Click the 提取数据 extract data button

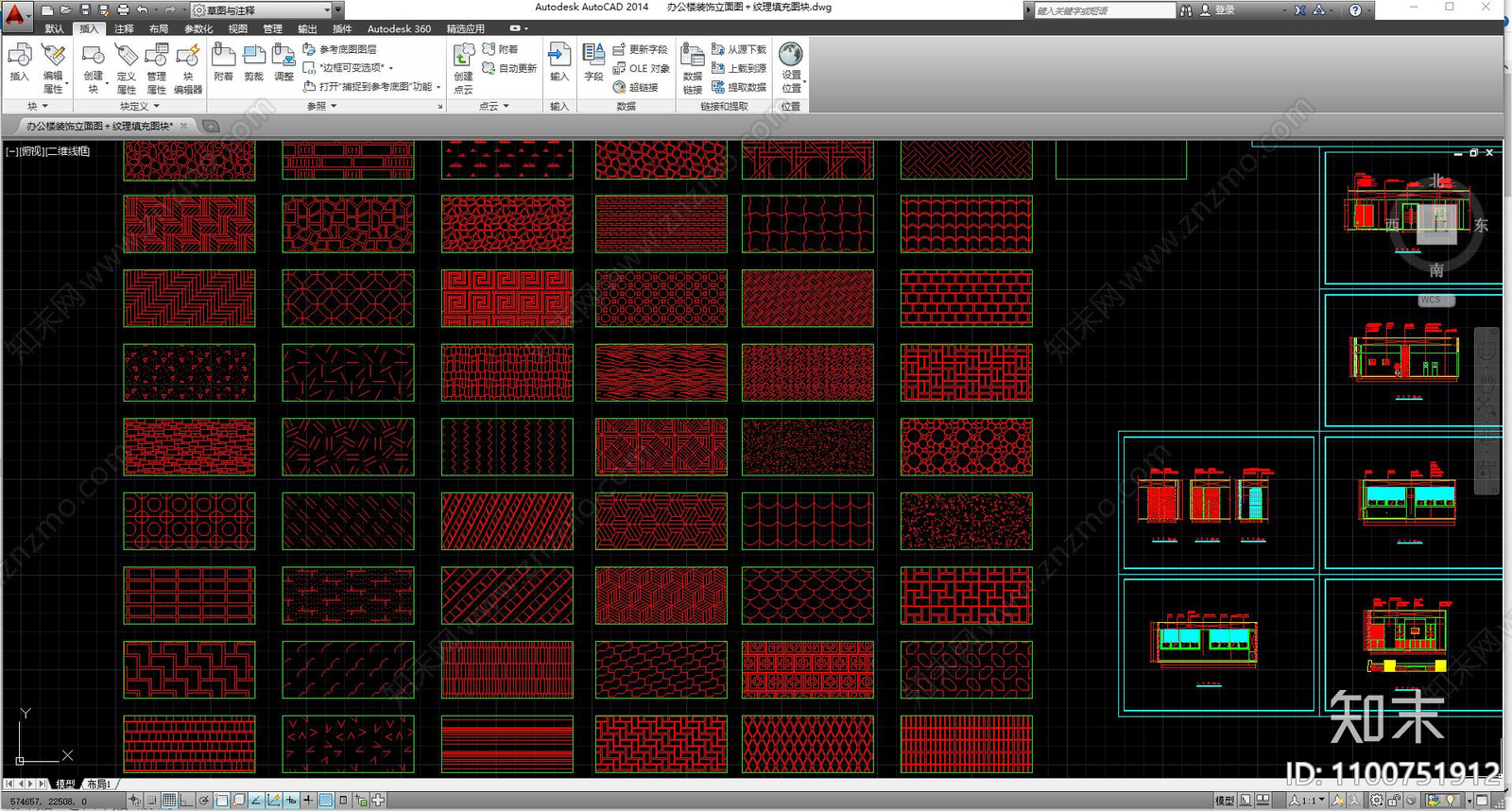click(x=739, y=87)
